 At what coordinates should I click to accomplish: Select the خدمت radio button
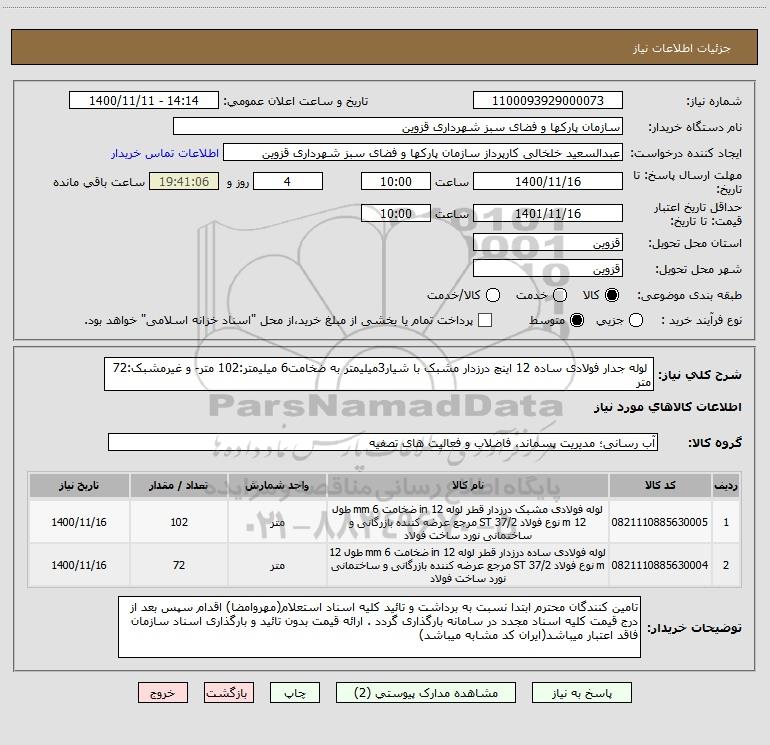560,295
